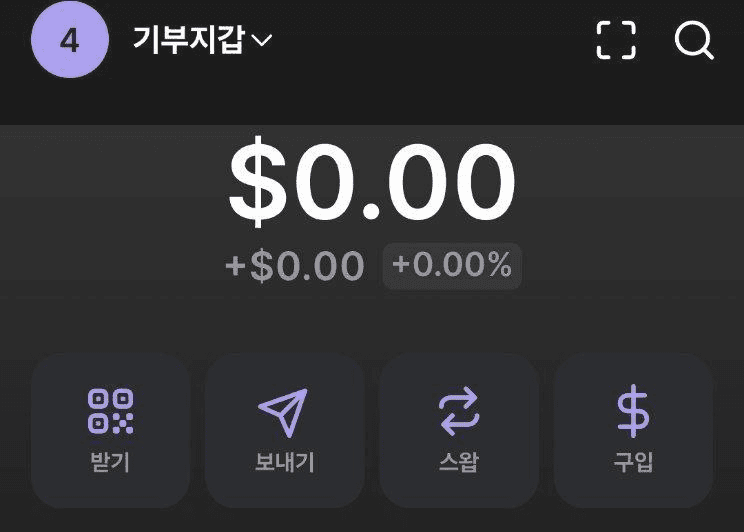Open the 스왑 swap tile

(459, 430)
